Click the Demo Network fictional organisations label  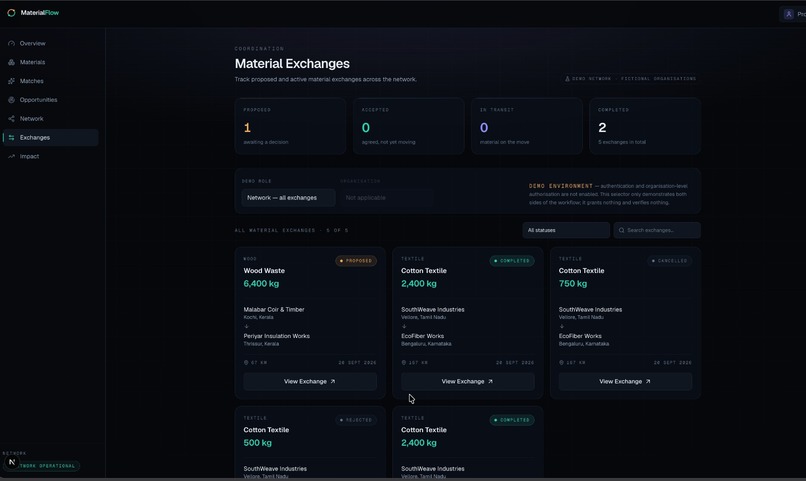click(631, 79)
